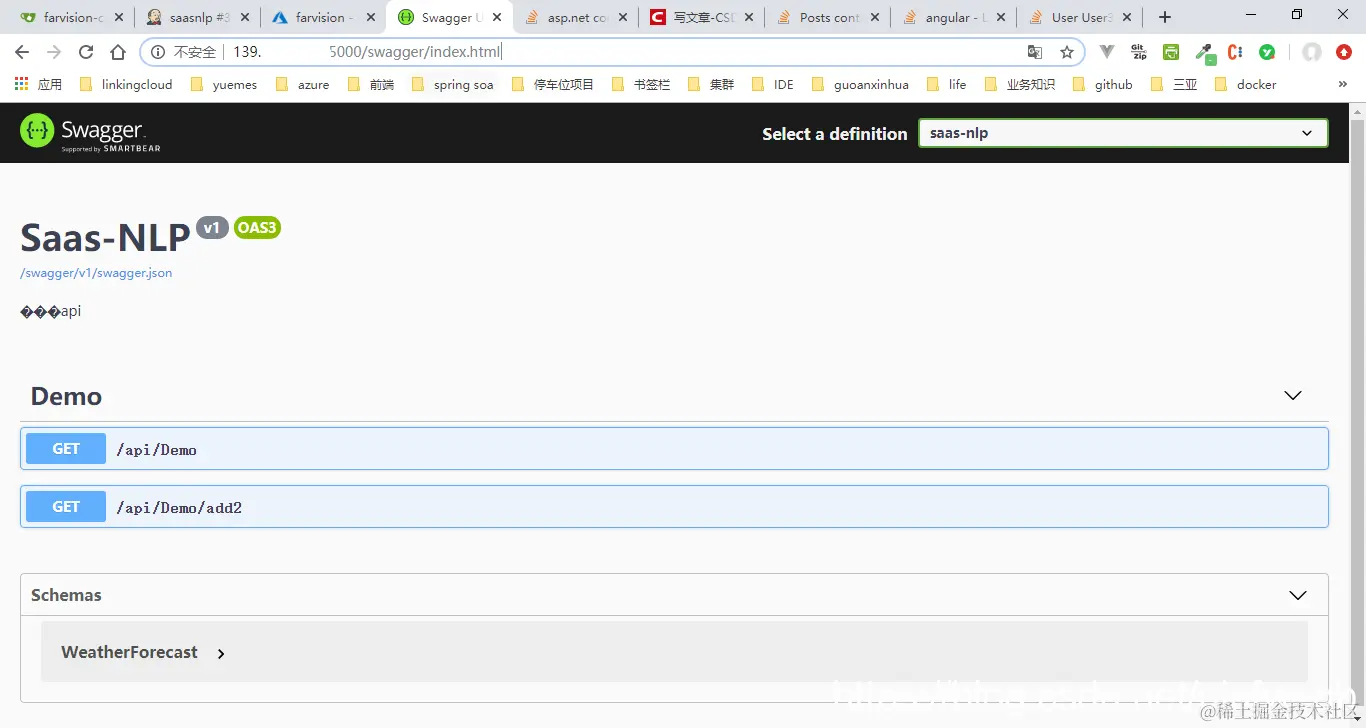The height and width of the screenshot is (728, 1366).
Task: Open the site security info icon
Action: coord(158,52)
